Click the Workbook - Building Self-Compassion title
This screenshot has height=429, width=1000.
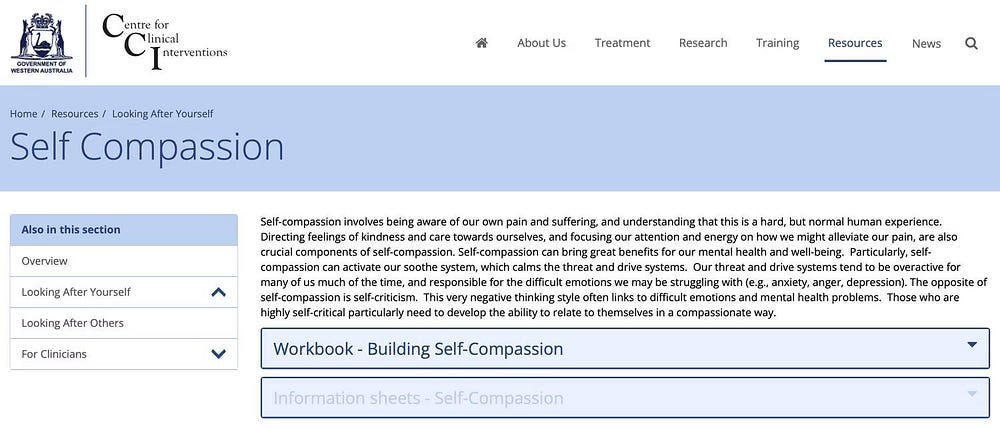coord(418,349)
